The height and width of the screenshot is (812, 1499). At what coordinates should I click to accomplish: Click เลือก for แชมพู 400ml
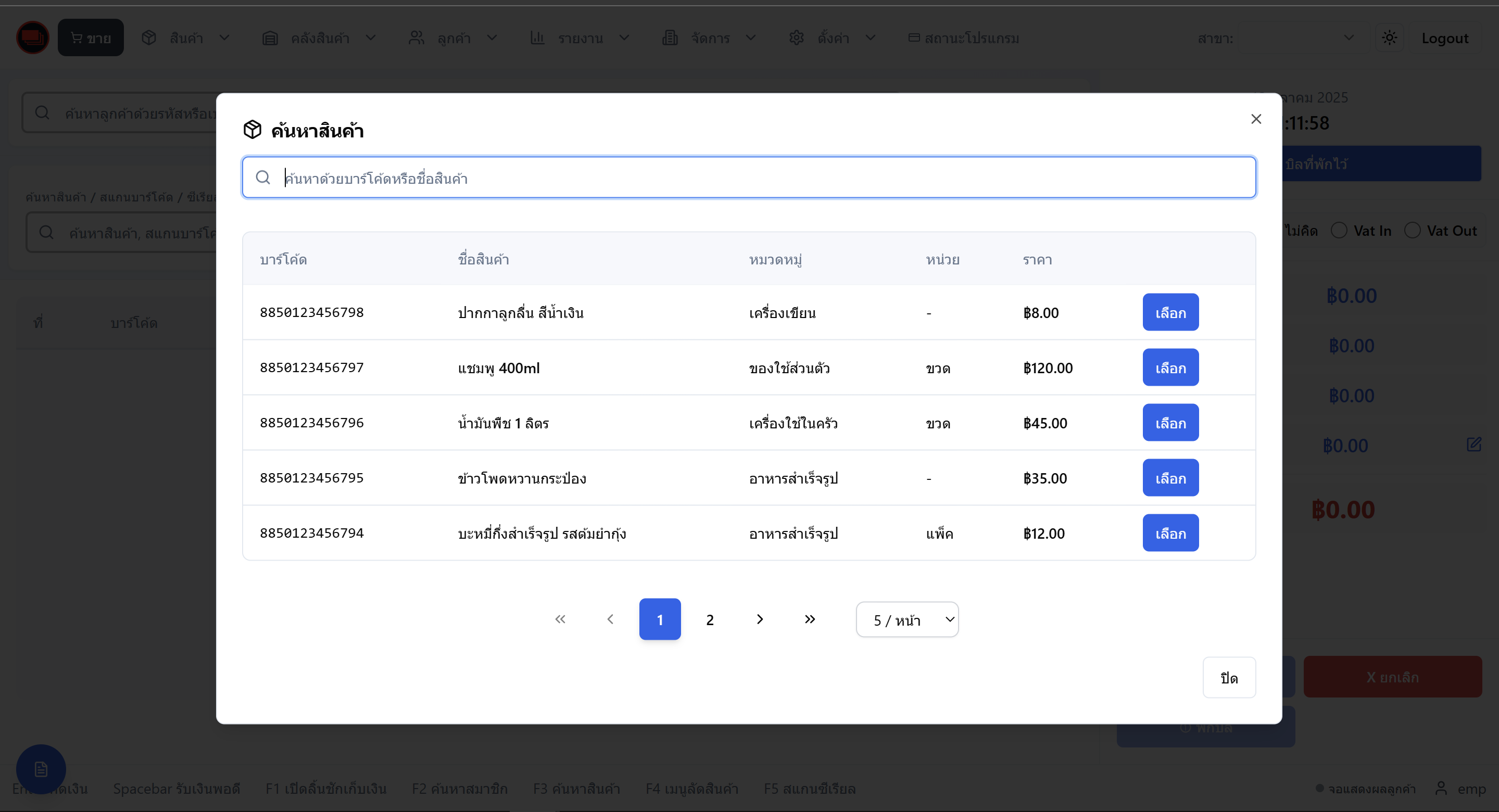(x=1170, y=367)
